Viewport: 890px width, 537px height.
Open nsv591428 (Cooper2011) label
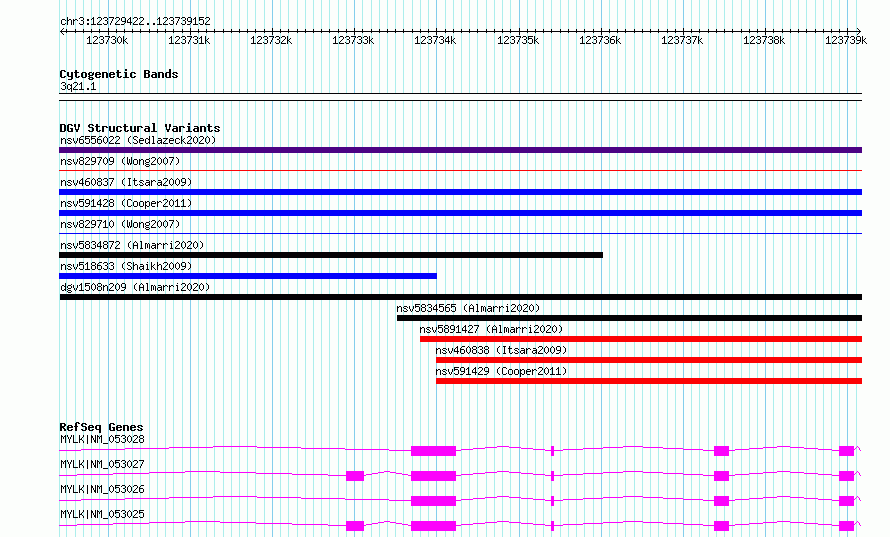tap(126, 203)
